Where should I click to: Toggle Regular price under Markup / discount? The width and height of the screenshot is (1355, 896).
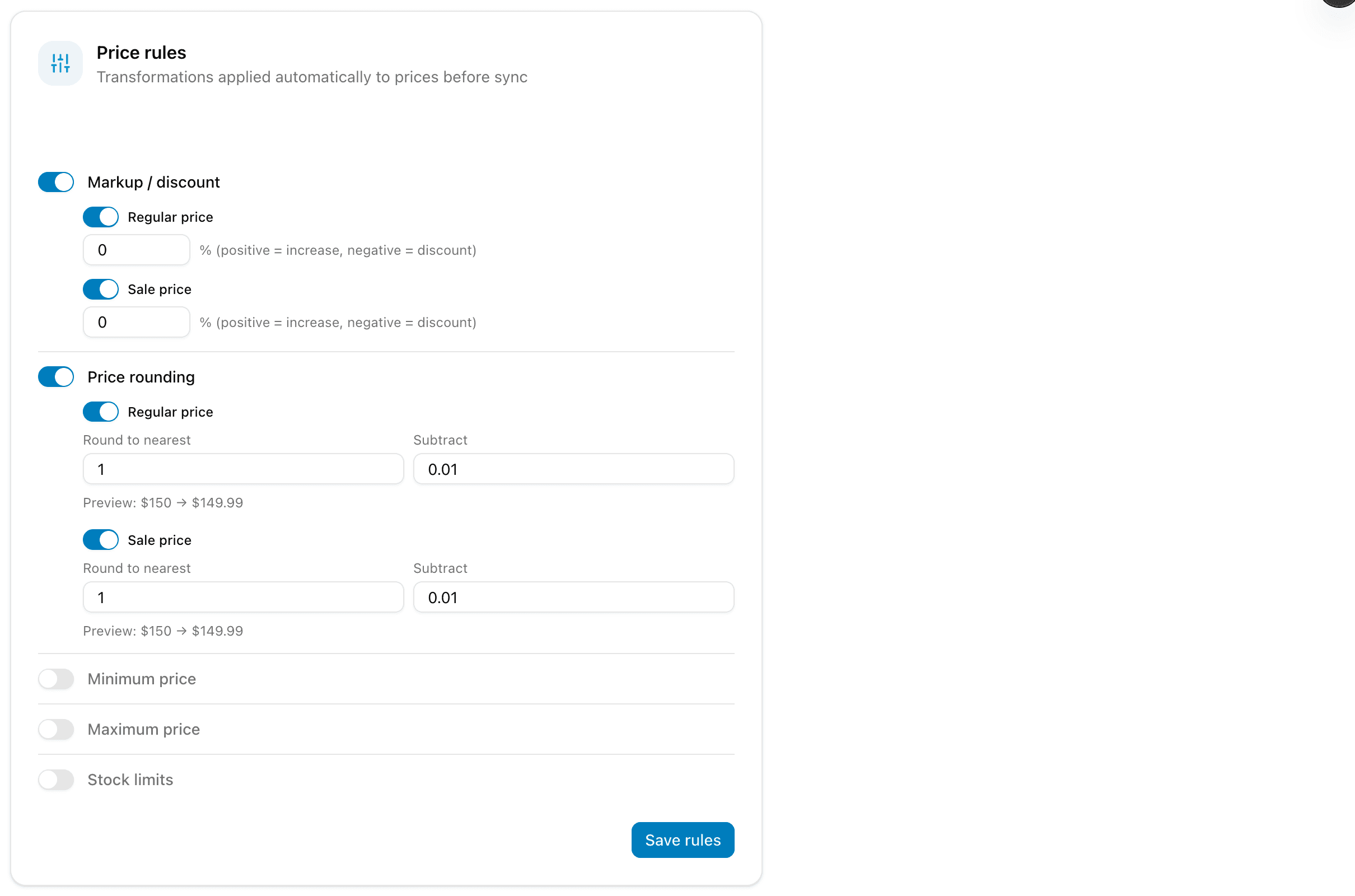(101, 217)
